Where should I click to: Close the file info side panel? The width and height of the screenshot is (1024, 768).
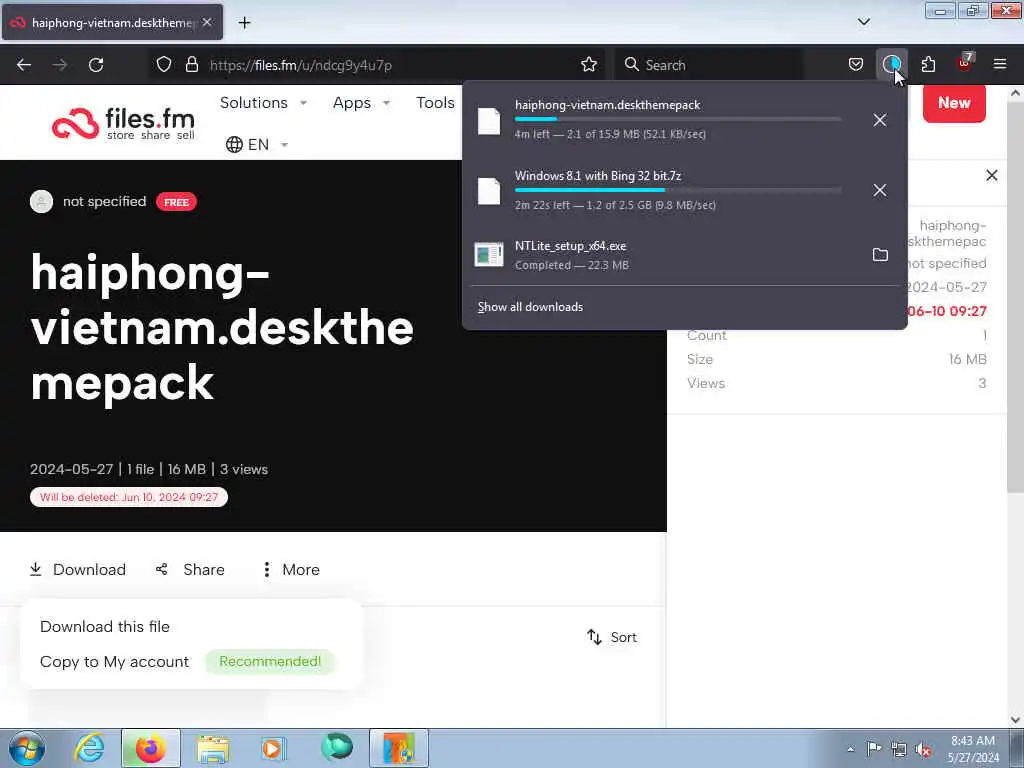tap(991, 175)
